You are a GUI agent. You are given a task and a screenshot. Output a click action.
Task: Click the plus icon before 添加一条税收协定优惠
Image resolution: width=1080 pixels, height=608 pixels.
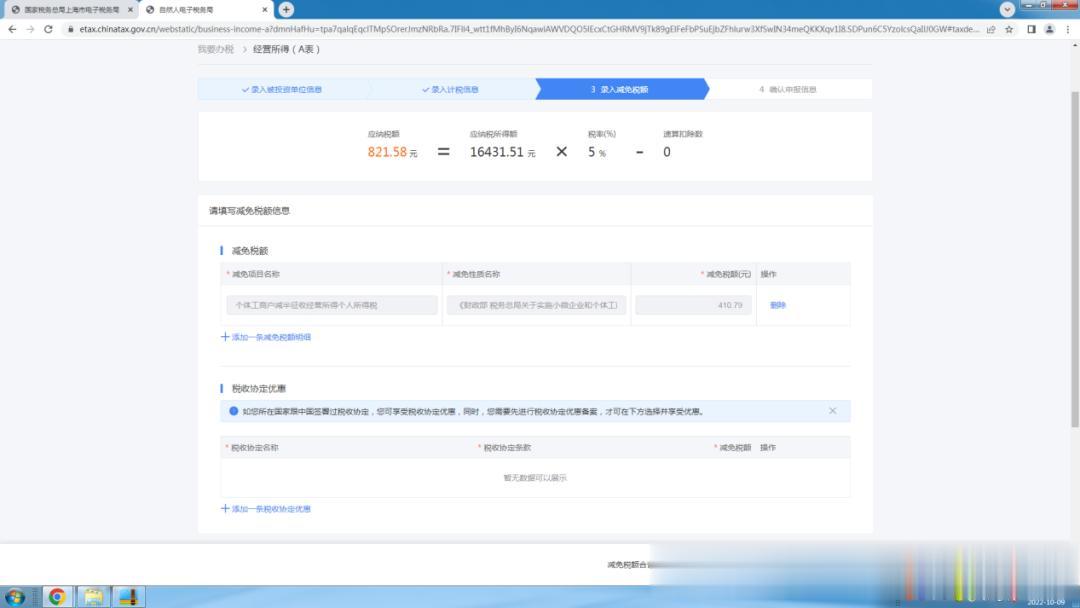[225, 508]
